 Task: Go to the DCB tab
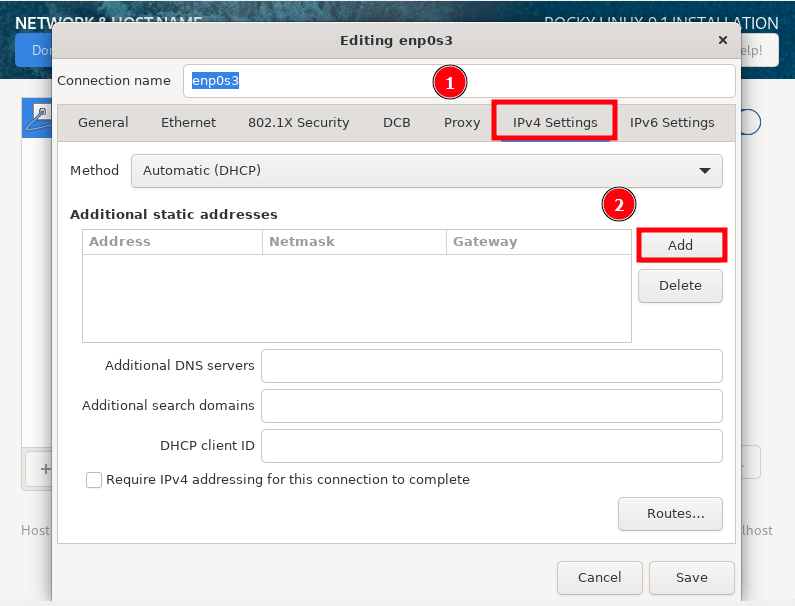coord(396,123)
